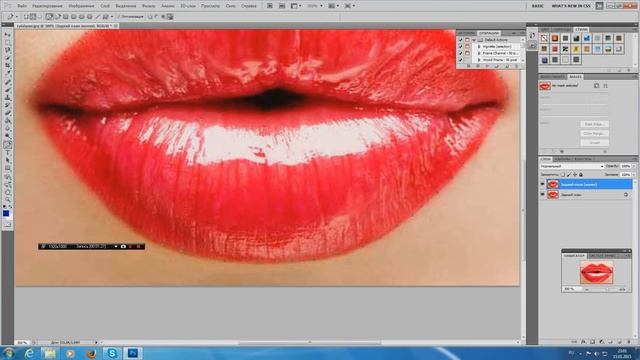Expand the Frame Channel action

coord(479,53)
